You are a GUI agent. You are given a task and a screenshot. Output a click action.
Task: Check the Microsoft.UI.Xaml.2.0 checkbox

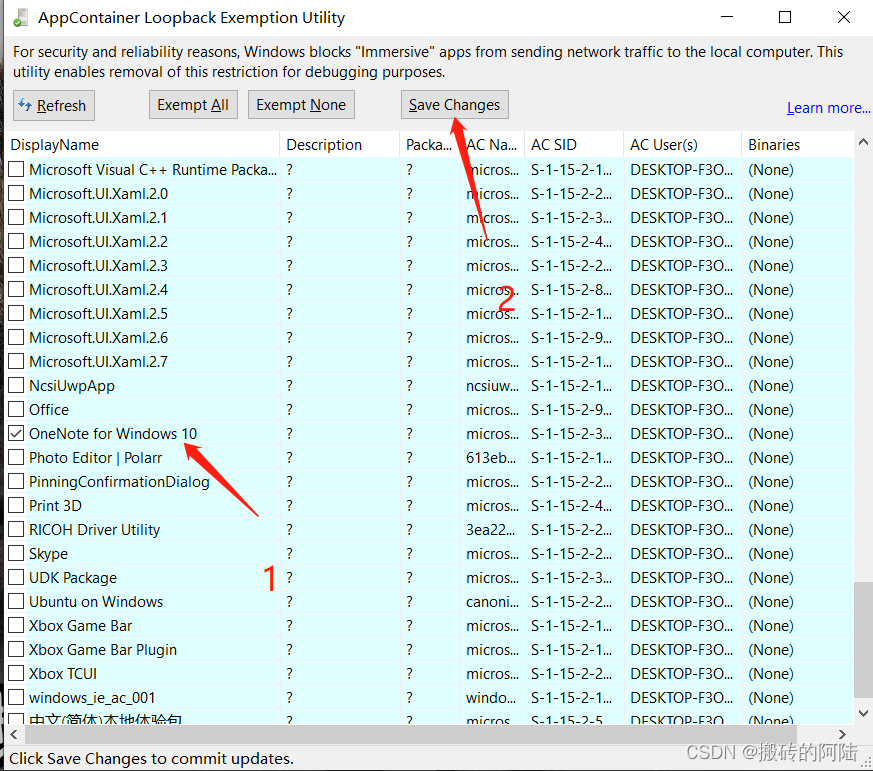pyautogui.click(x=16, y=193)
